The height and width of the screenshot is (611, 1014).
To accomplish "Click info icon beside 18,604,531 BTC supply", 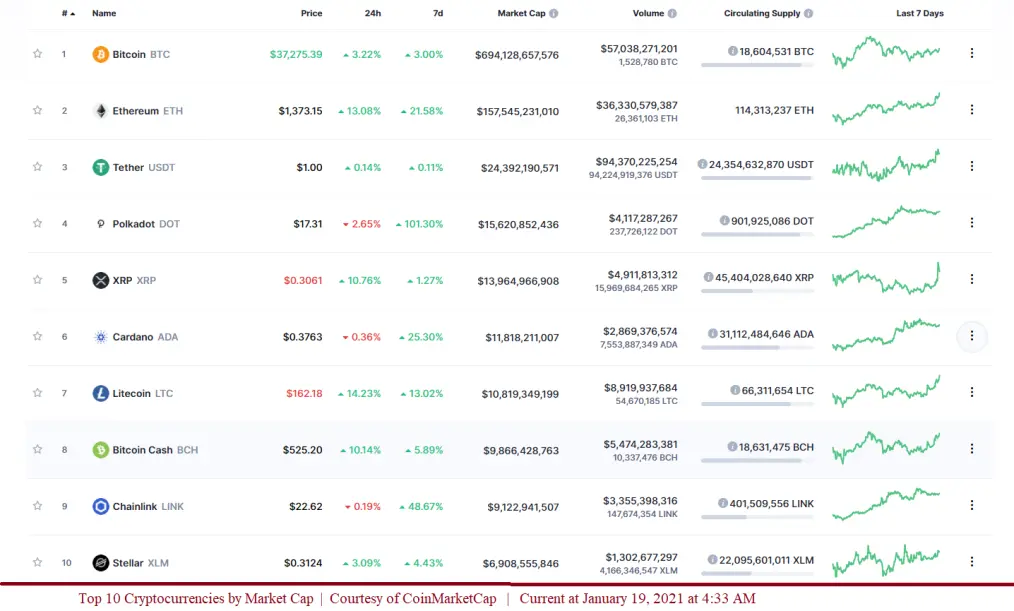I will (x=733, y=51).
